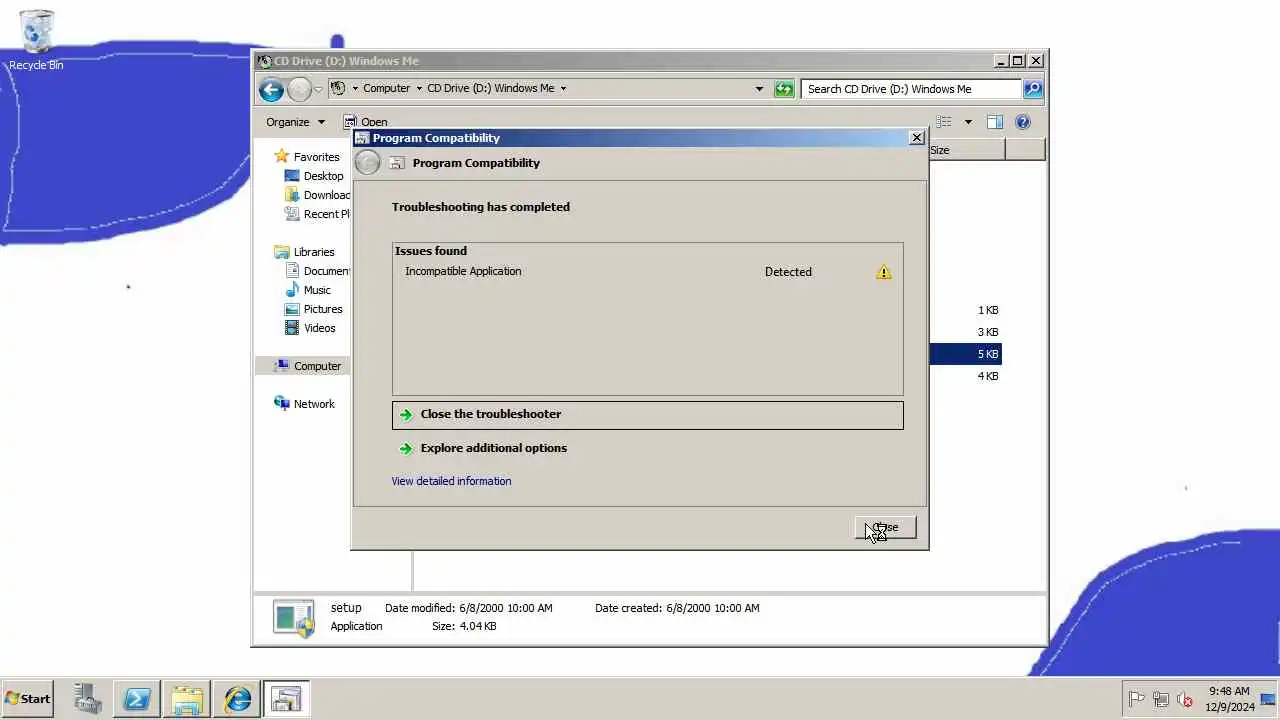
Task: Select Downloads under Favorites
Action: pos(317,195)
